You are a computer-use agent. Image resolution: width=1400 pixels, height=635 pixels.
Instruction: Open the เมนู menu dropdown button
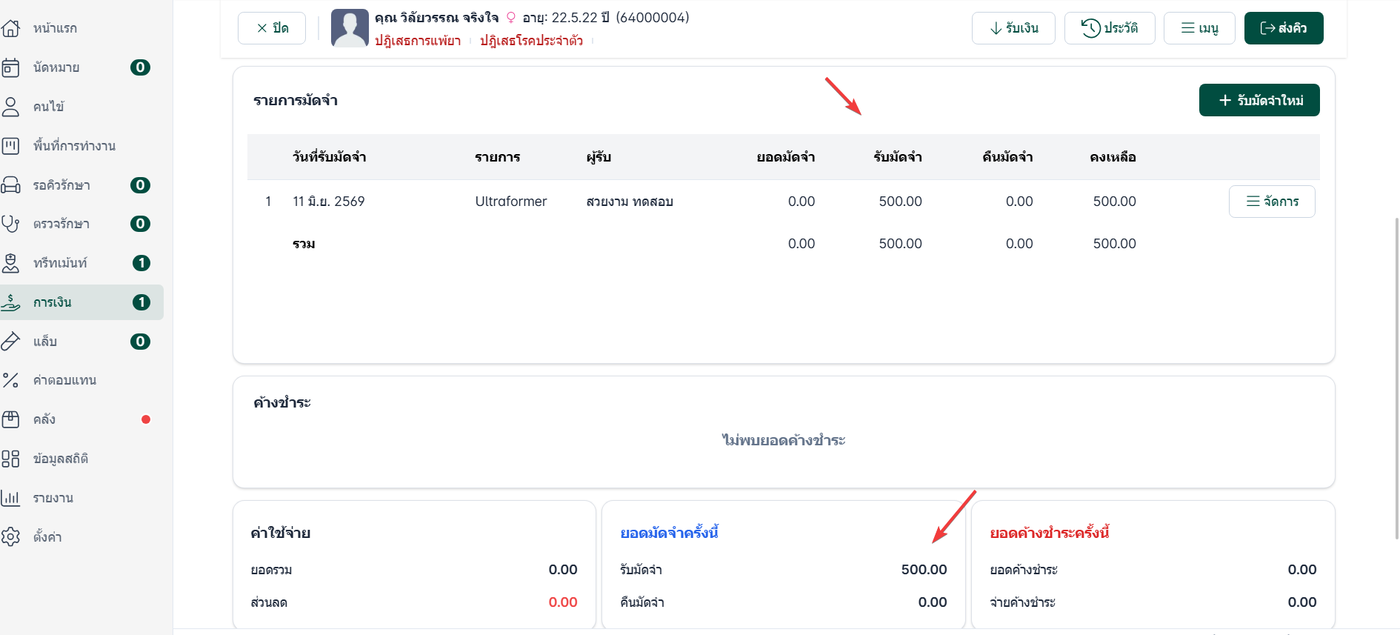[x=1200, y=28]
